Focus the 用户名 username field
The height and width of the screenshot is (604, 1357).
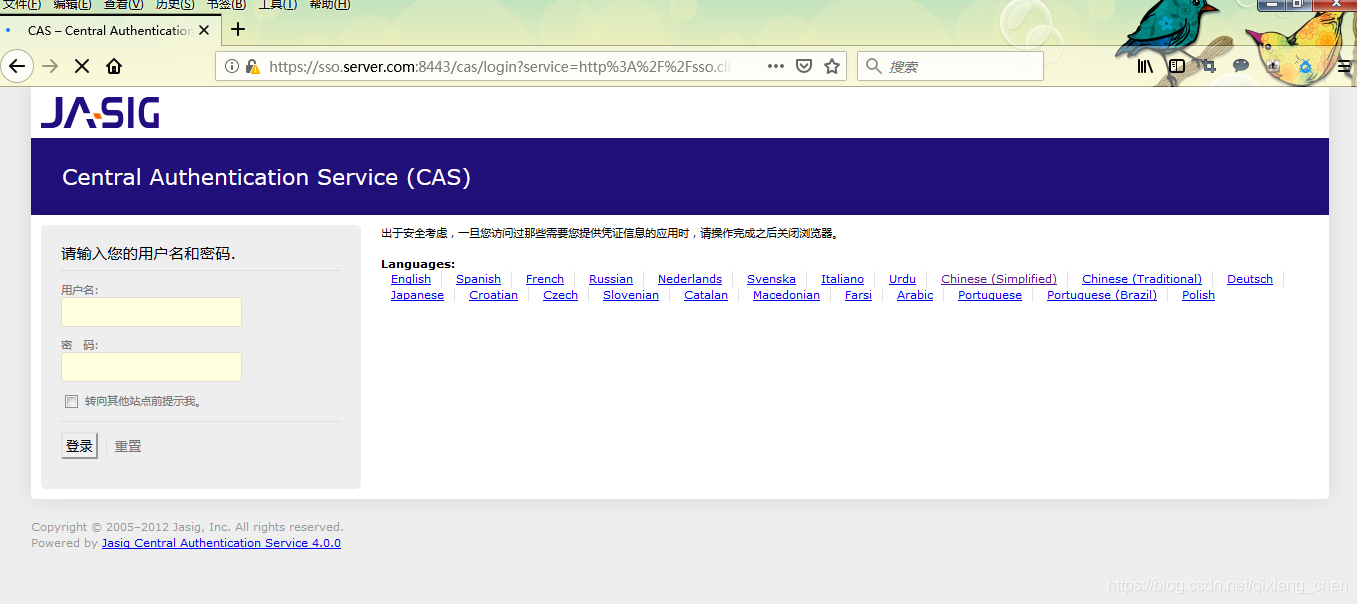click(x=151, y=312)
